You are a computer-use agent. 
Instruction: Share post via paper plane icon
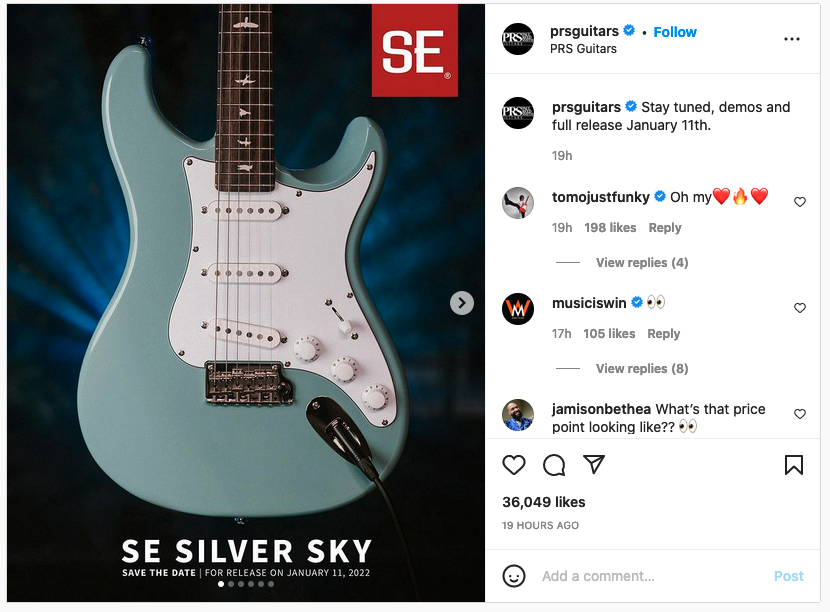tap(594, 464)
